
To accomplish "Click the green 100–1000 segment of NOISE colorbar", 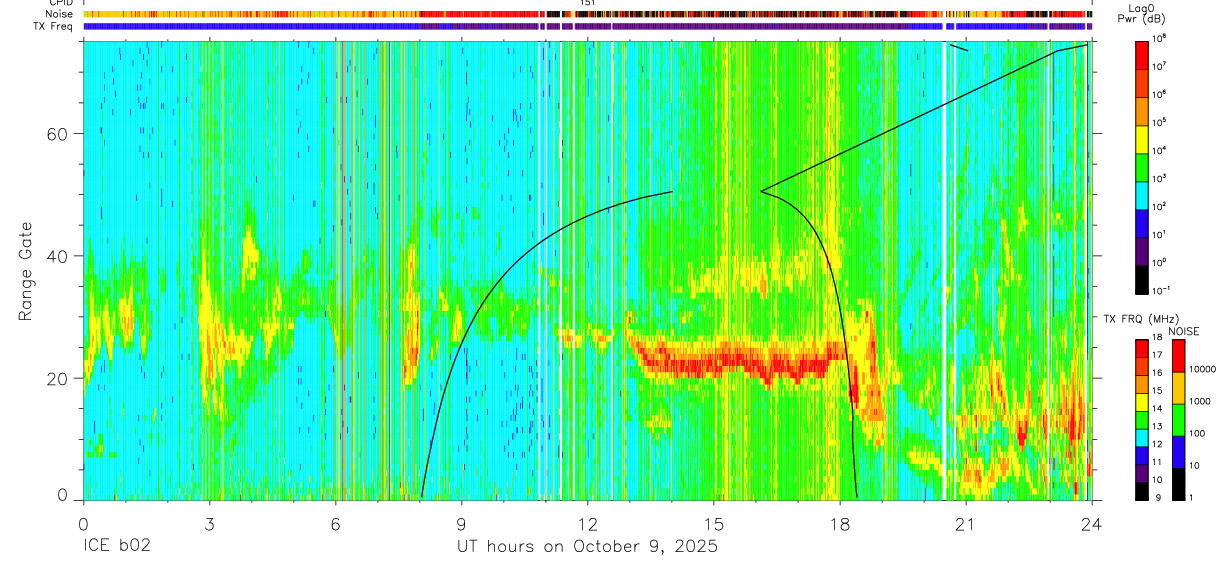I will [x=1180, y=420].
